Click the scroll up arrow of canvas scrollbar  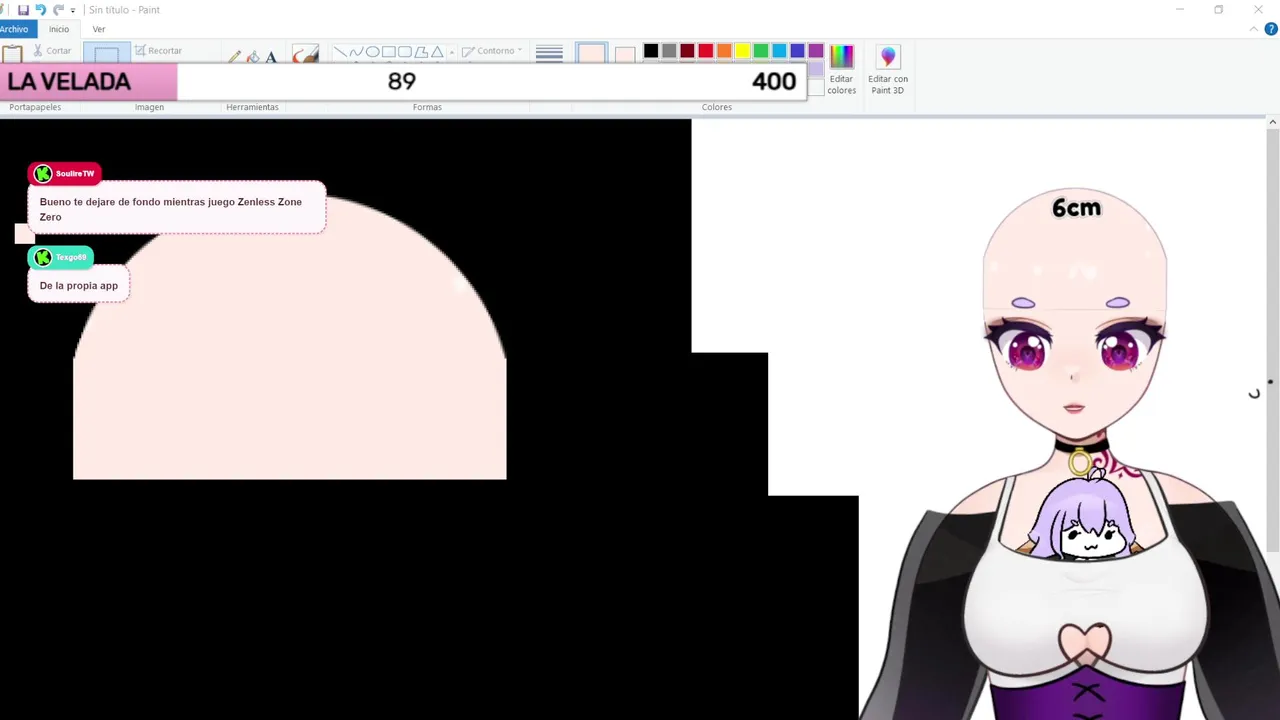coord(1273,122)
